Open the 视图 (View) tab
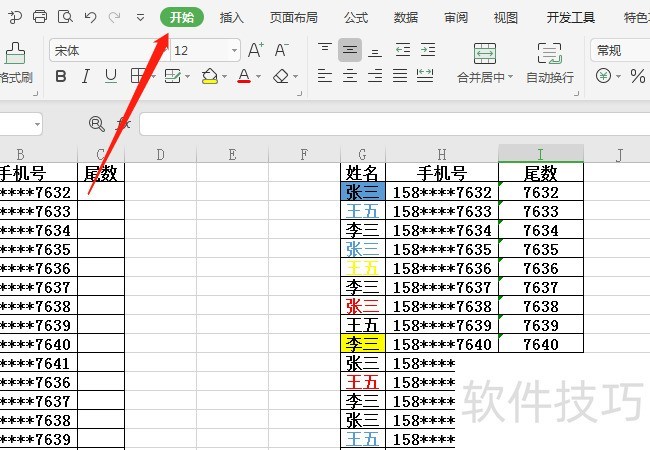The image size is (650, 450). [505, 17]
